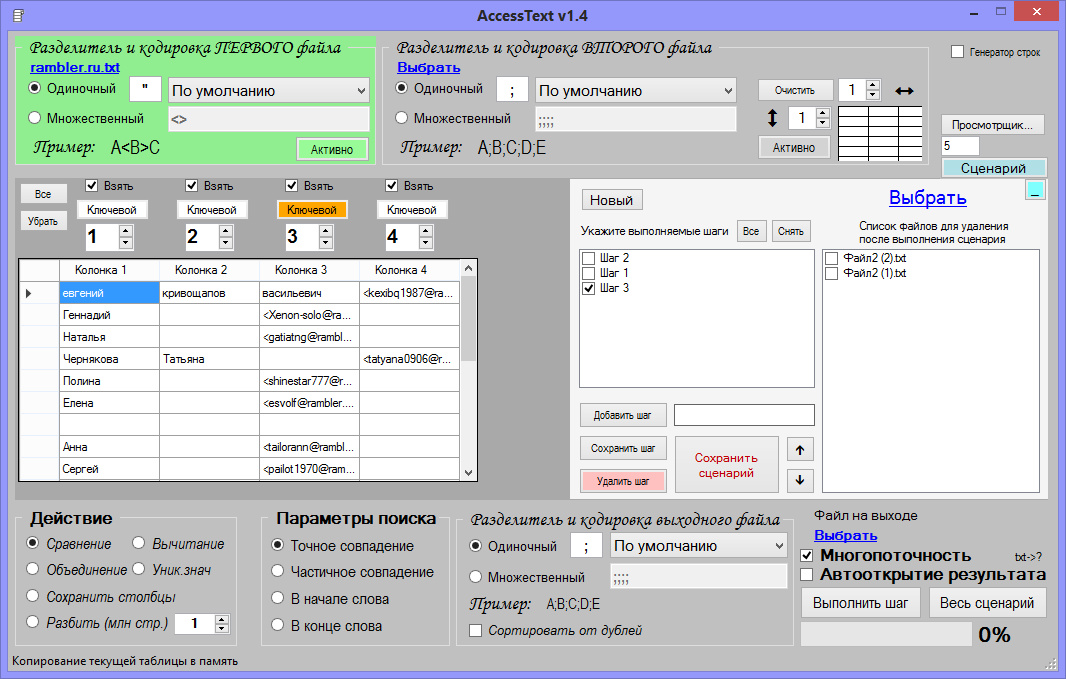
Task: Click the Активно button in first file panel
Action: (332, 150)
